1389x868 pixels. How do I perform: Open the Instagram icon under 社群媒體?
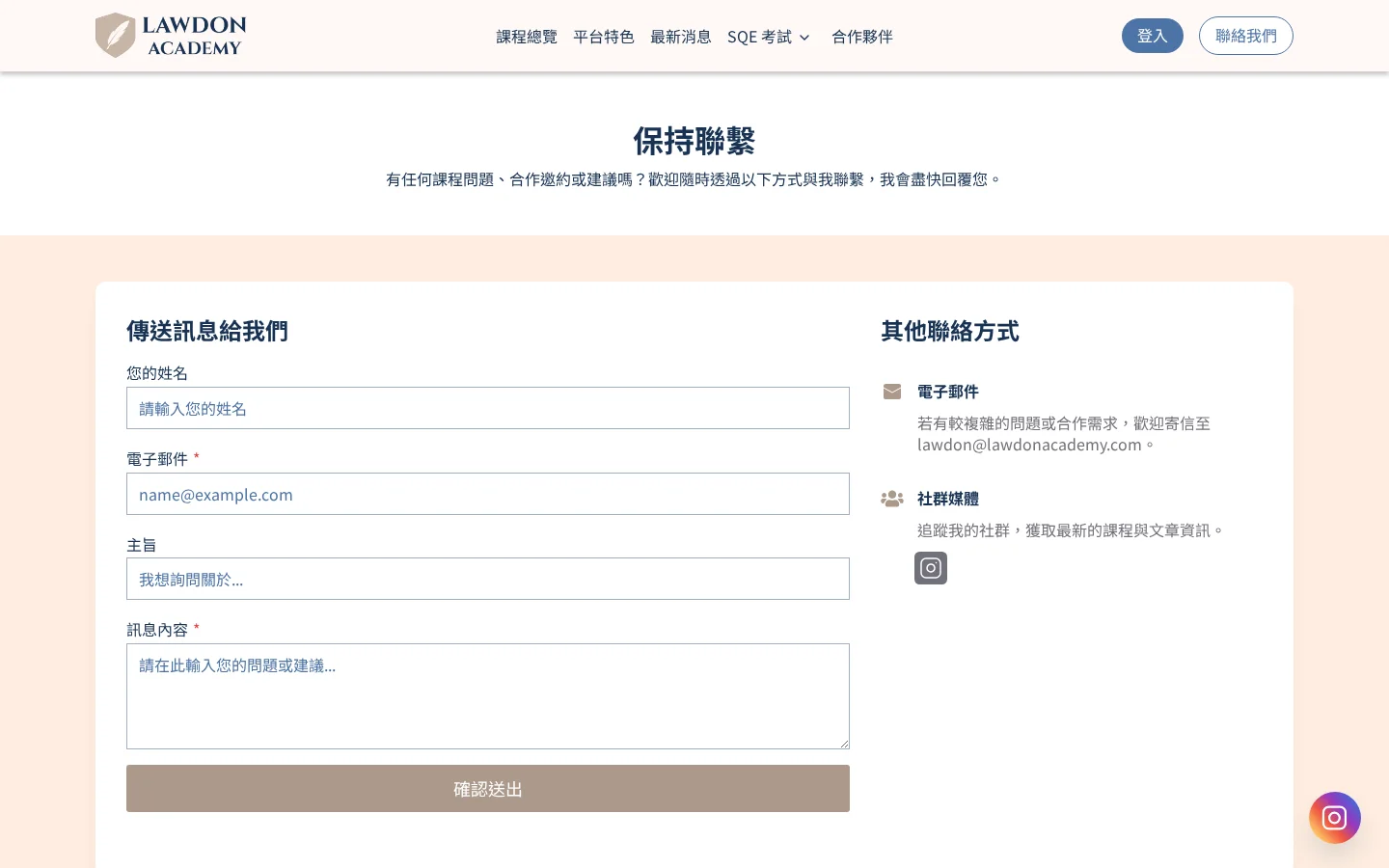[930, 568]
